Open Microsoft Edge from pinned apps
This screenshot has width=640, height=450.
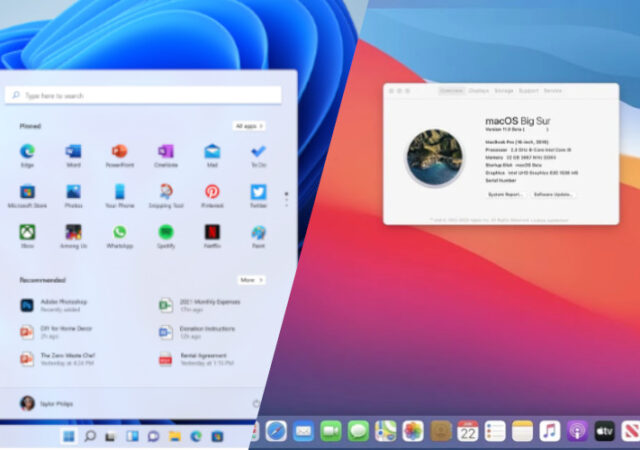point(27,152)
